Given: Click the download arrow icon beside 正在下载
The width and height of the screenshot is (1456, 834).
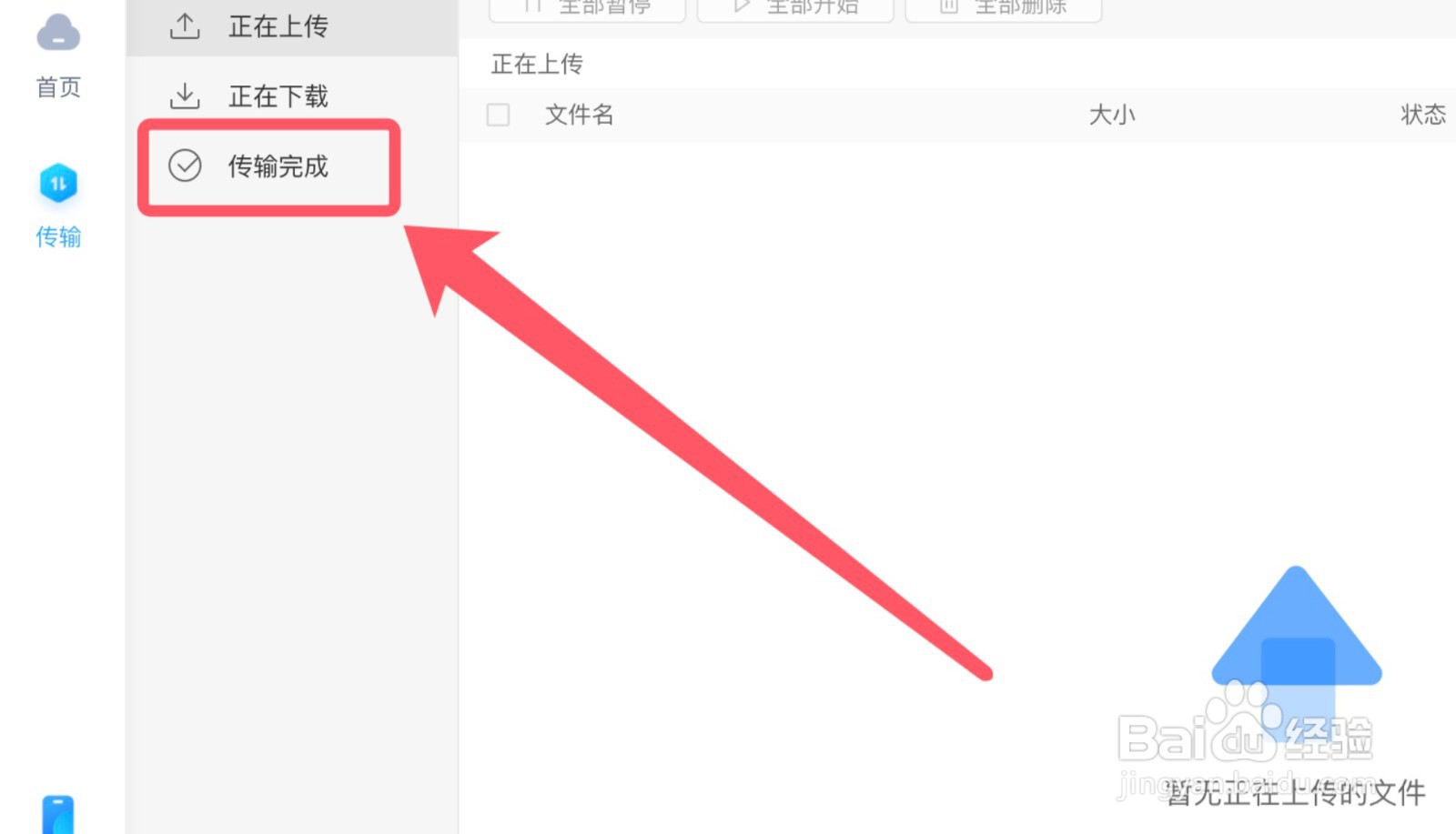Looking at the screenshot, I should click(x=185, y=95).
